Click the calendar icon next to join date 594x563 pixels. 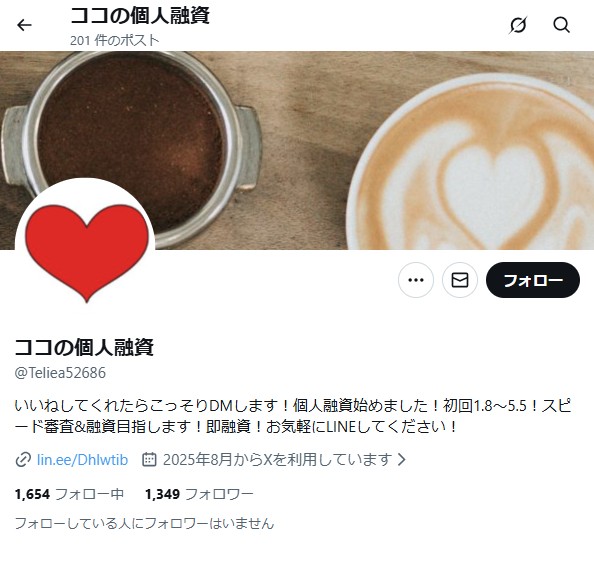coord(149,460)
